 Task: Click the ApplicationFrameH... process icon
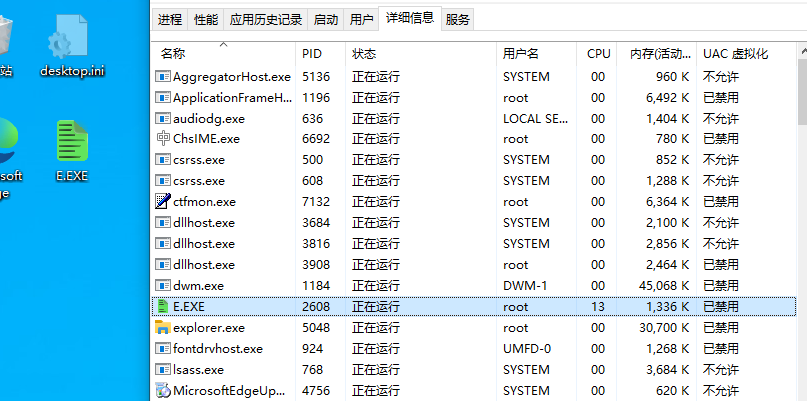163,97
